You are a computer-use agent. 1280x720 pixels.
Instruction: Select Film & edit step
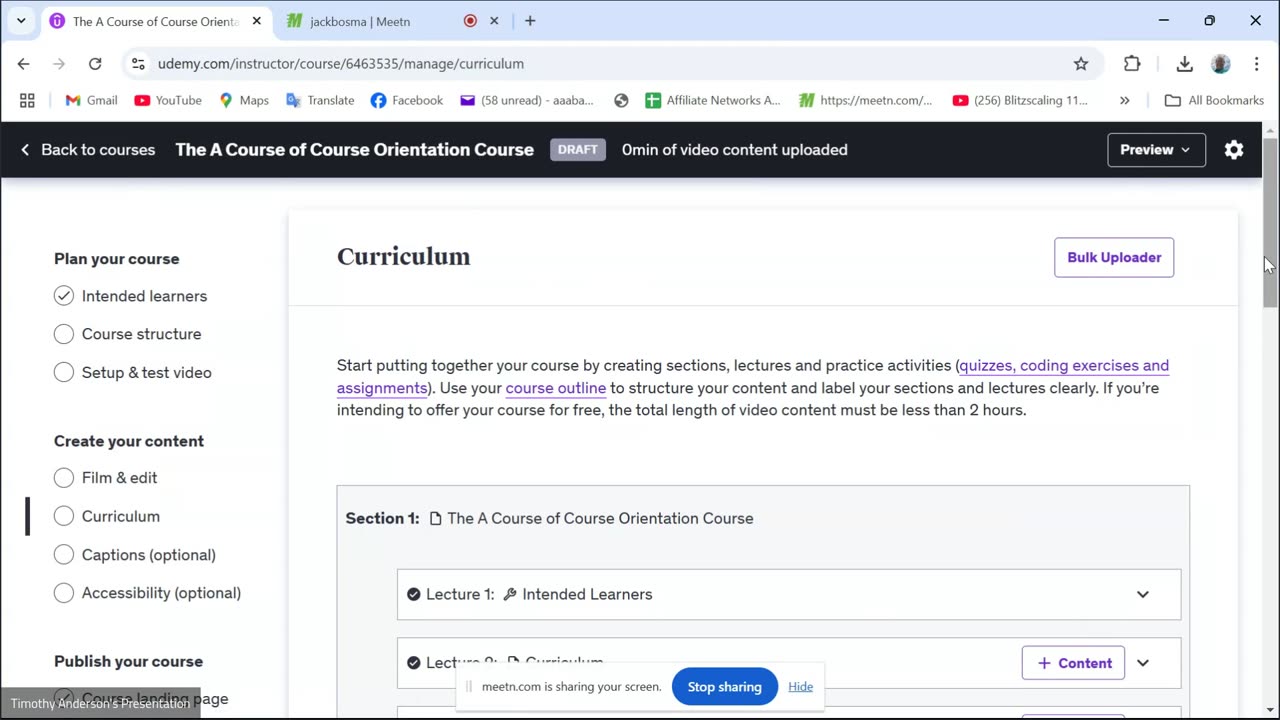point(105,478)
